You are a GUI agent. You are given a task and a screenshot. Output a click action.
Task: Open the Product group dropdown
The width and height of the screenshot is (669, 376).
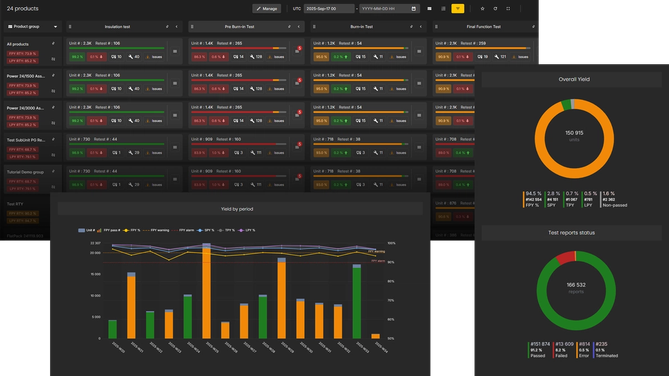pos(32,26)
